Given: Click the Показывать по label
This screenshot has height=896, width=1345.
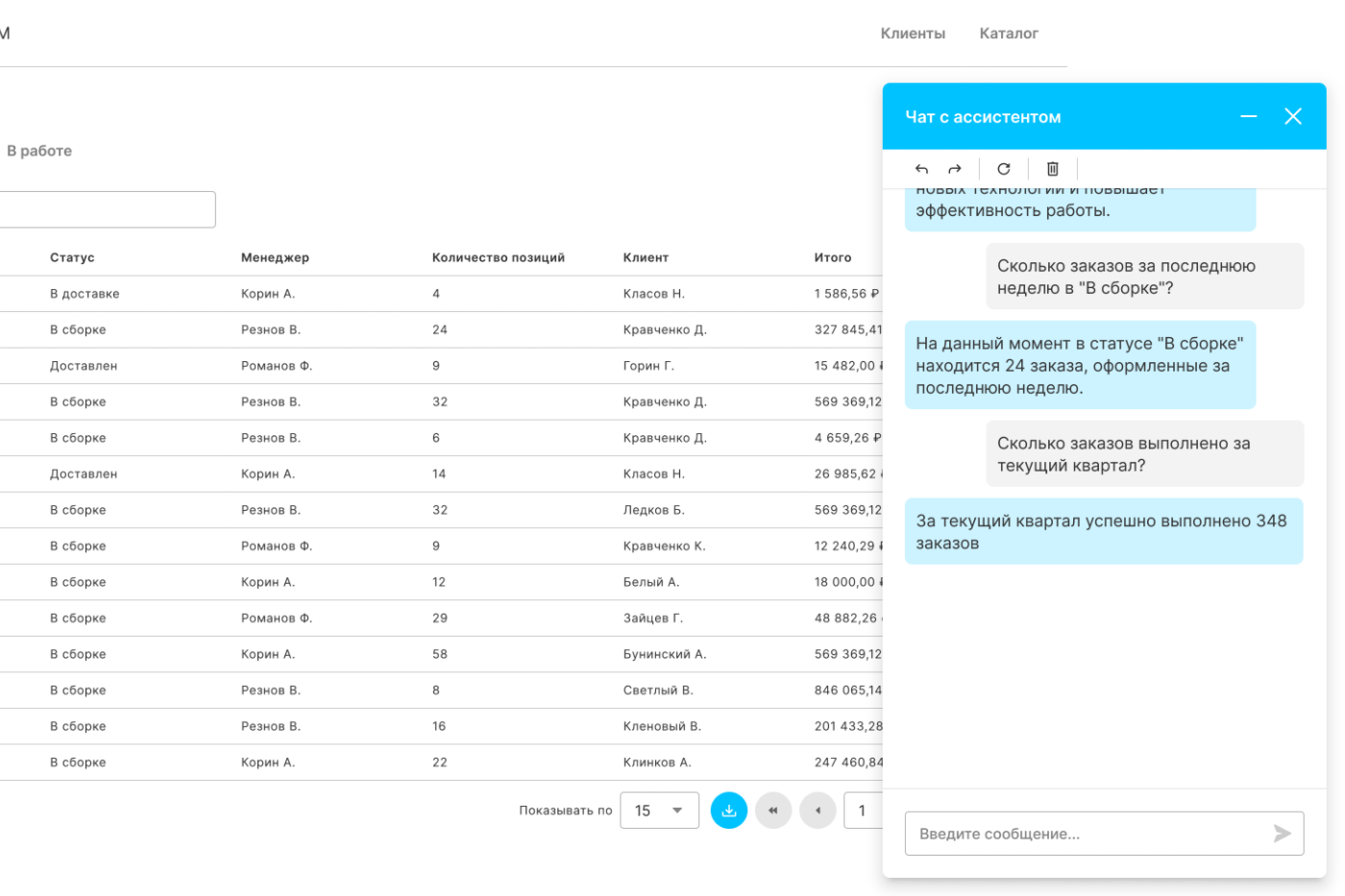Looking at the screenshot, I should click(565, 811).
